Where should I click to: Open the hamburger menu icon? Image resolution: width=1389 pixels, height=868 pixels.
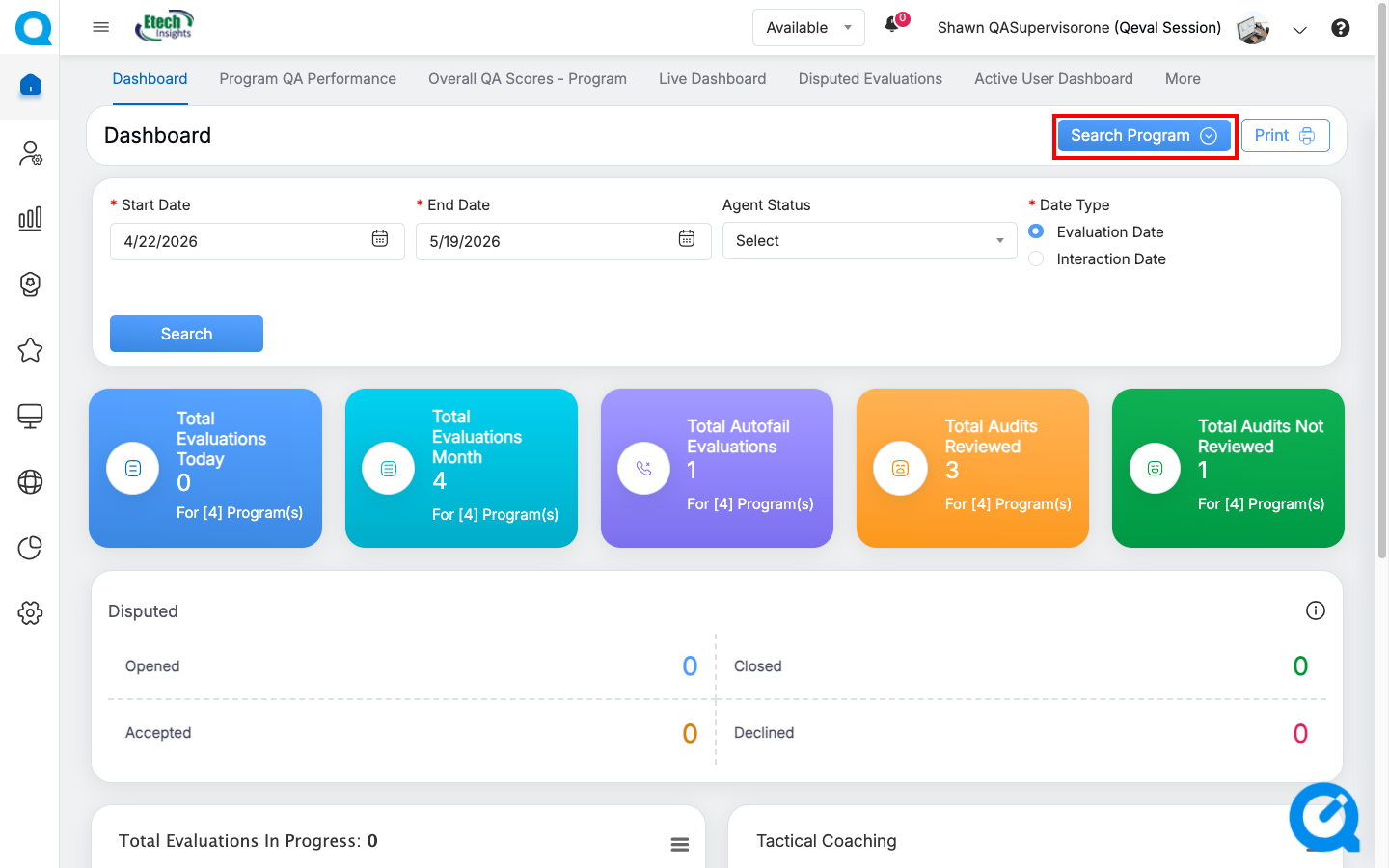100,27
